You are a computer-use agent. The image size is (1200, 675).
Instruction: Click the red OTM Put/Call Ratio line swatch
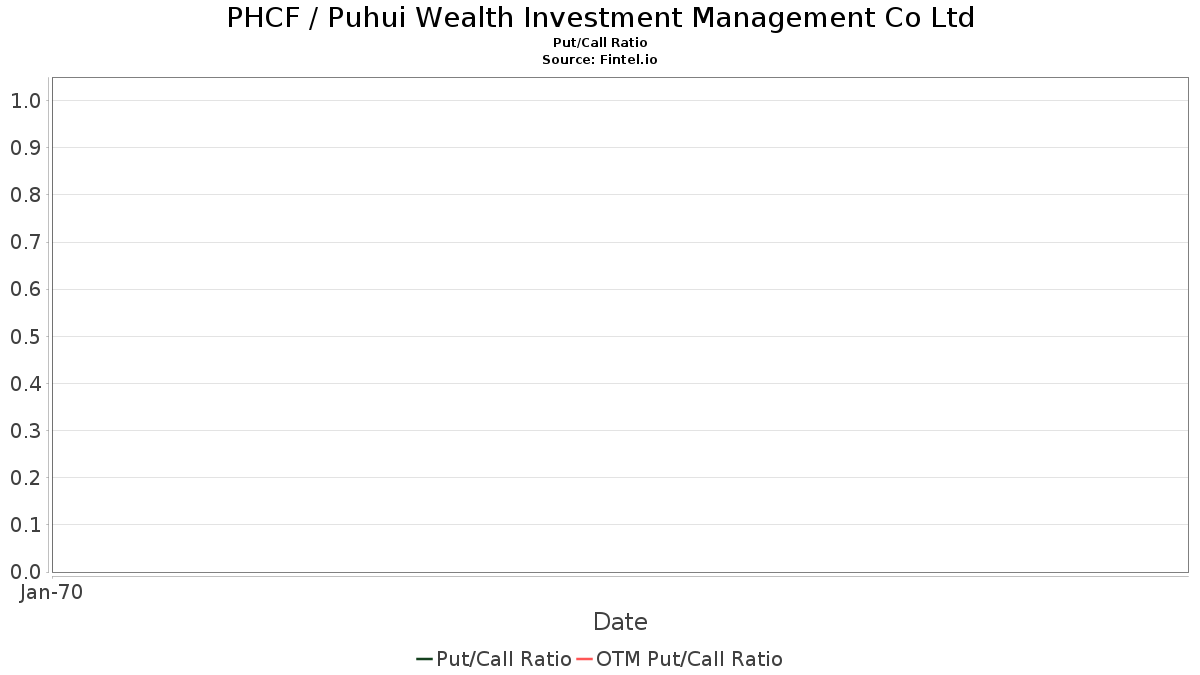point(585,659)
